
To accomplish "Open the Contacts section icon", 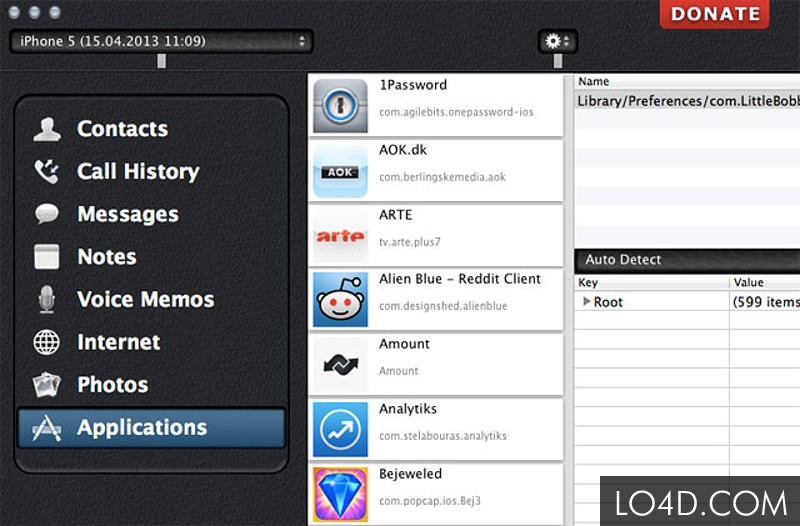I will [47, 129].
